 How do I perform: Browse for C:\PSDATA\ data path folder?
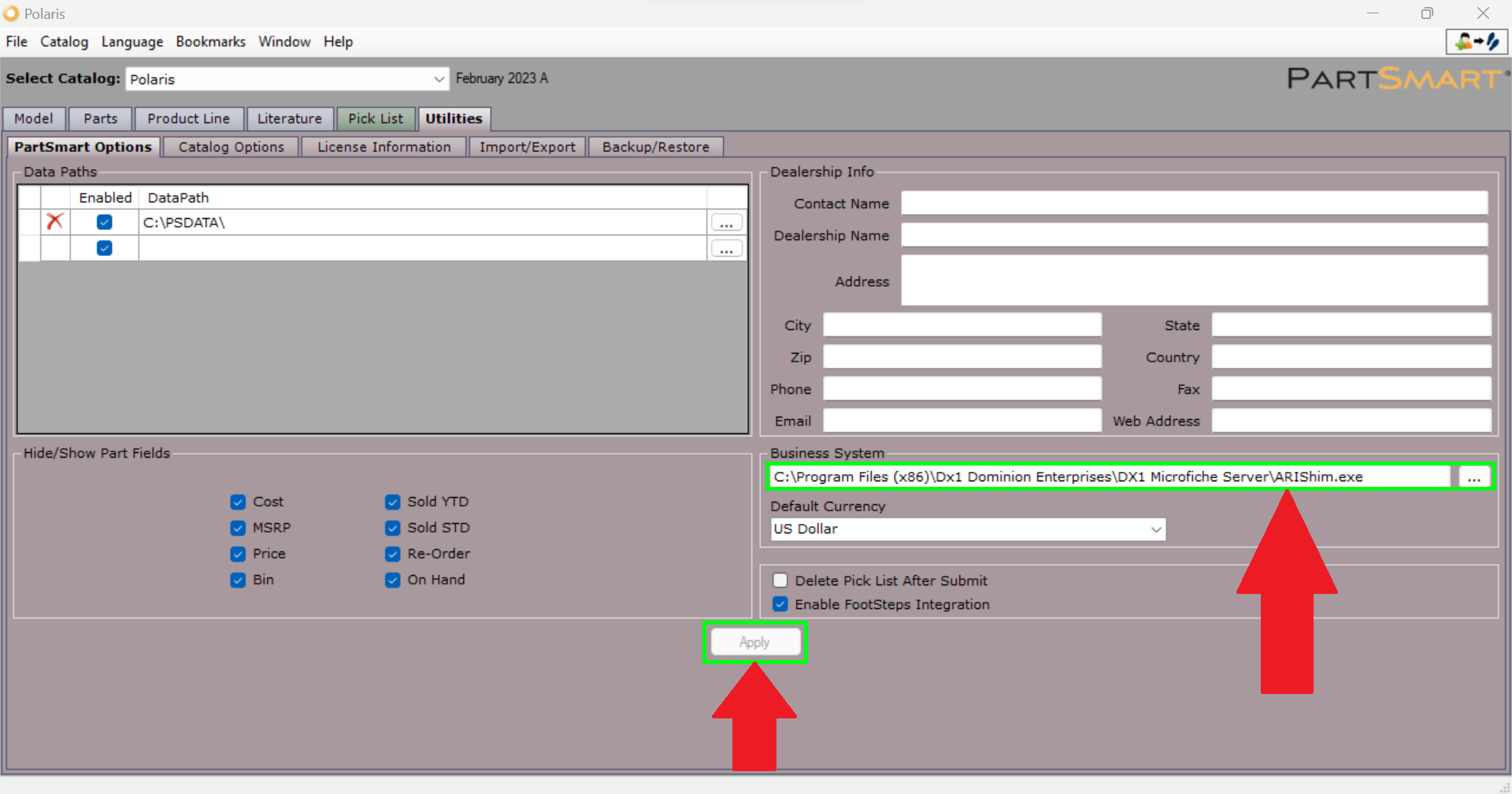click(726, 223)
